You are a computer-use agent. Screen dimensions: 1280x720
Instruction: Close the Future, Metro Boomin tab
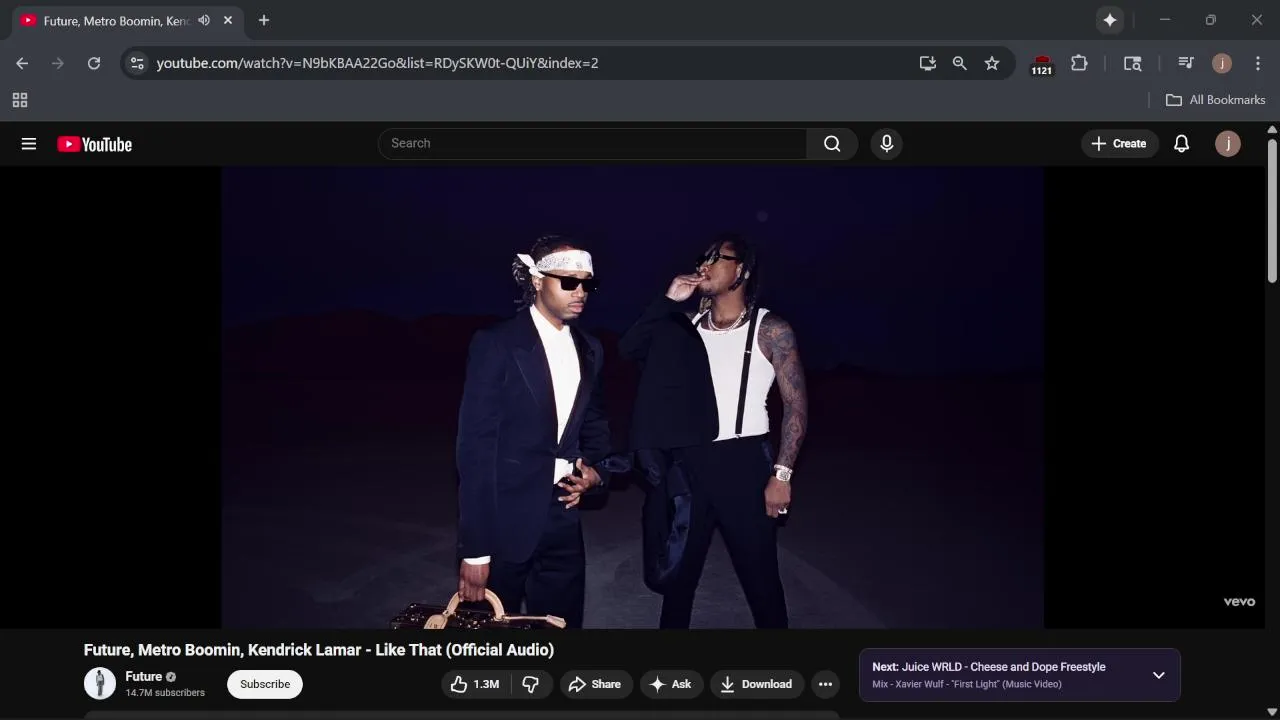[228, 20]
